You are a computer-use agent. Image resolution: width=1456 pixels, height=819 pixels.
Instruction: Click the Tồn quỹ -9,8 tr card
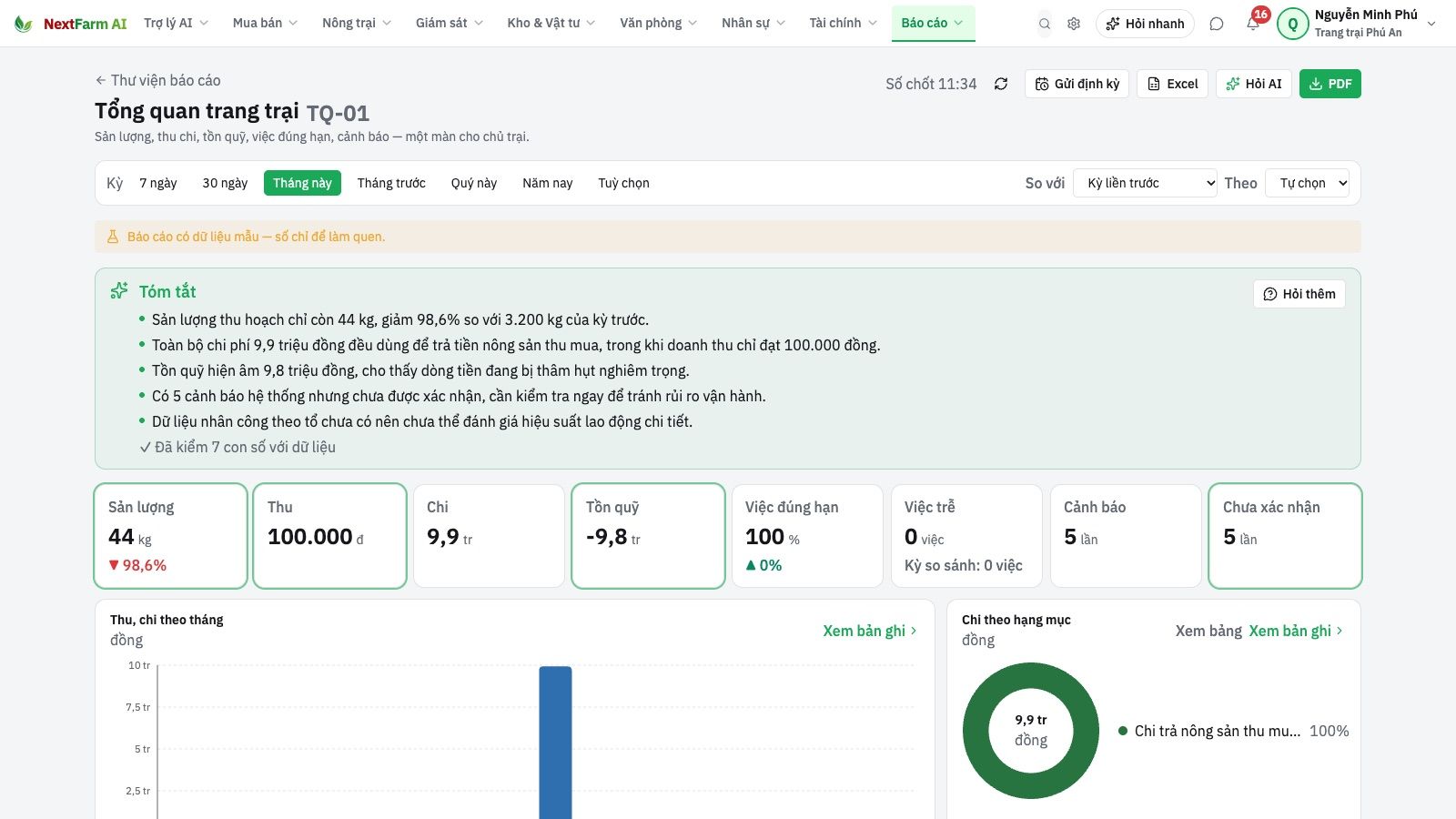648,536
